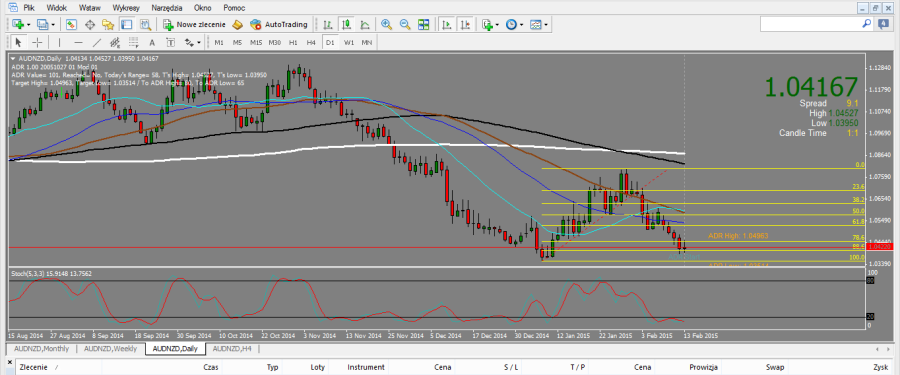Switch to AUDNZD,H4 chart tab
Screen dimensions: 900x375
(x=231, y=349)
